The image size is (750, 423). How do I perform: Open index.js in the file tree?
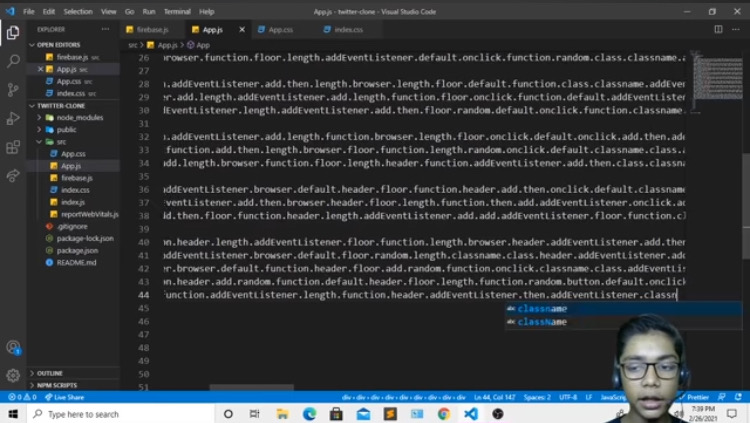72,202
